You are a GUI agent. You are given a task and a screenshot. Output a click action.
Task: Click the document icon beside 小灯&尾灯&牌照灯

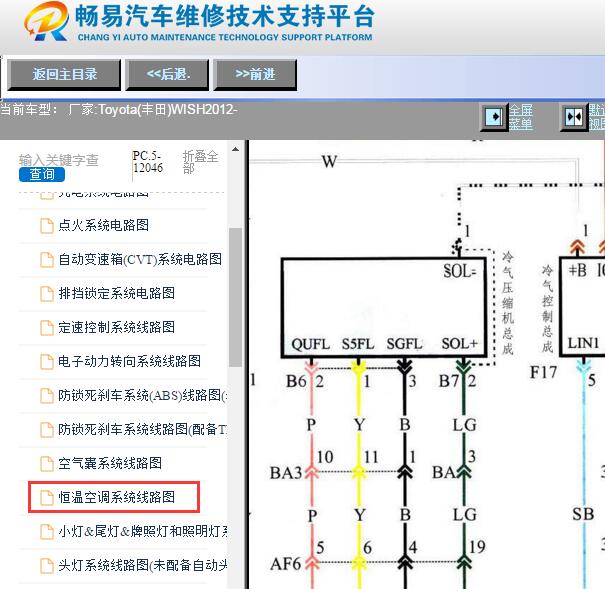(47, 532)
